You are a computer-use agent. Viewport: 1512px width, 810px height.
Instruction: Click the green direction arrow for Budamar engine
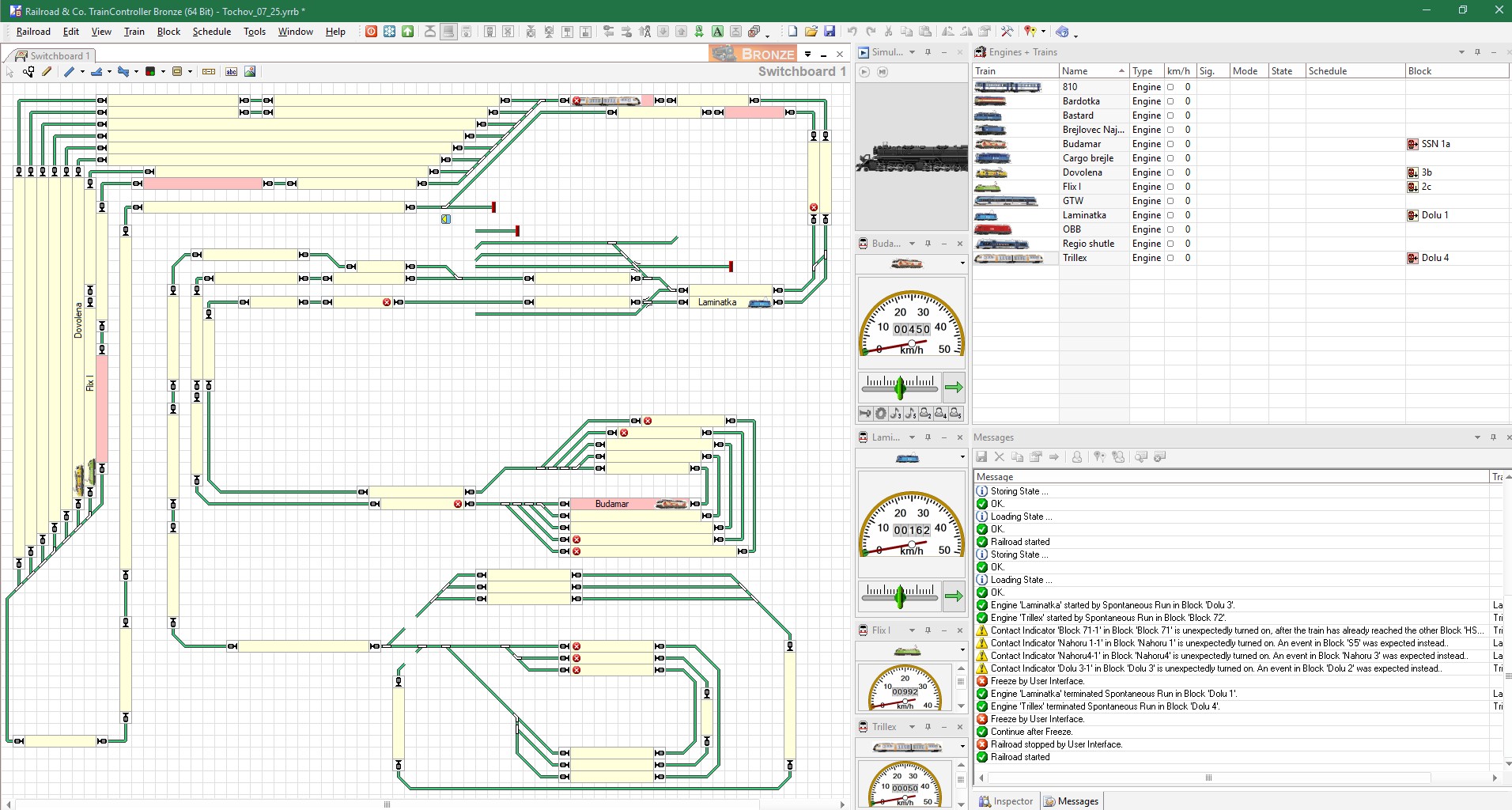(x=954, y=387)
